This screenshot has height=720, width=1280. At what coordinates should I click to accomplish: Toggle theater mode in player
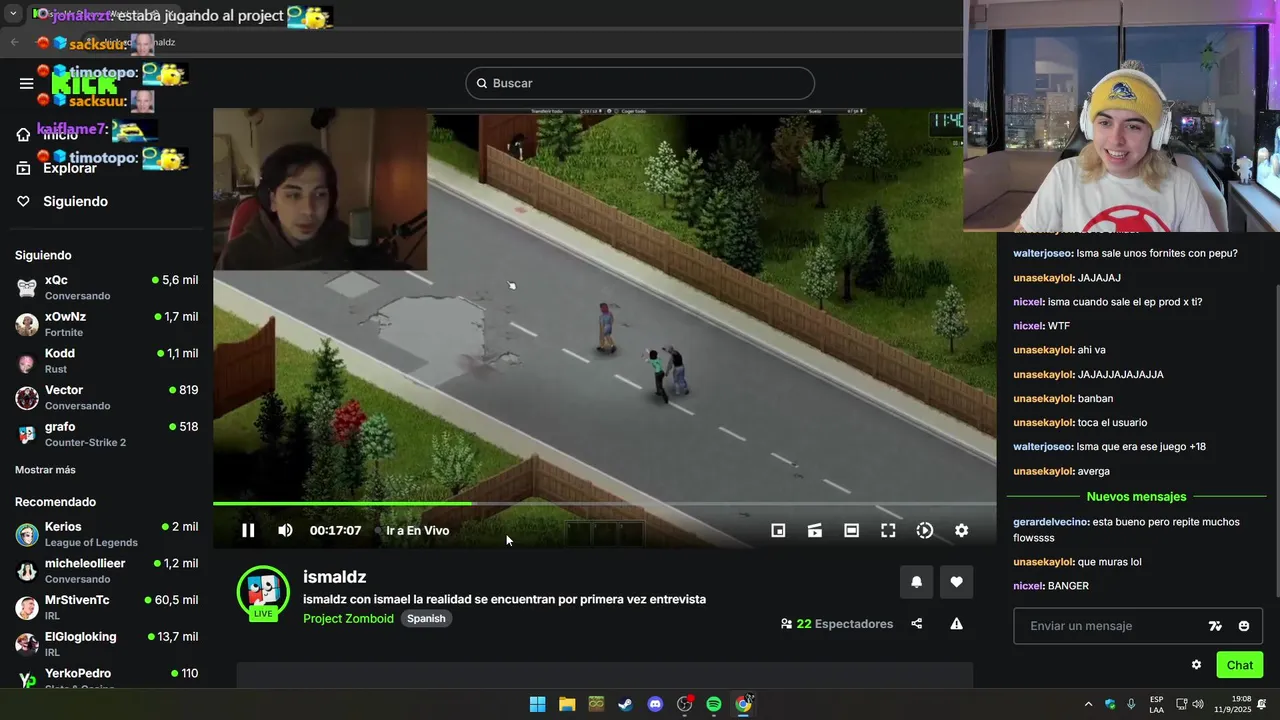pyautogui.click(x=851, y=531)
